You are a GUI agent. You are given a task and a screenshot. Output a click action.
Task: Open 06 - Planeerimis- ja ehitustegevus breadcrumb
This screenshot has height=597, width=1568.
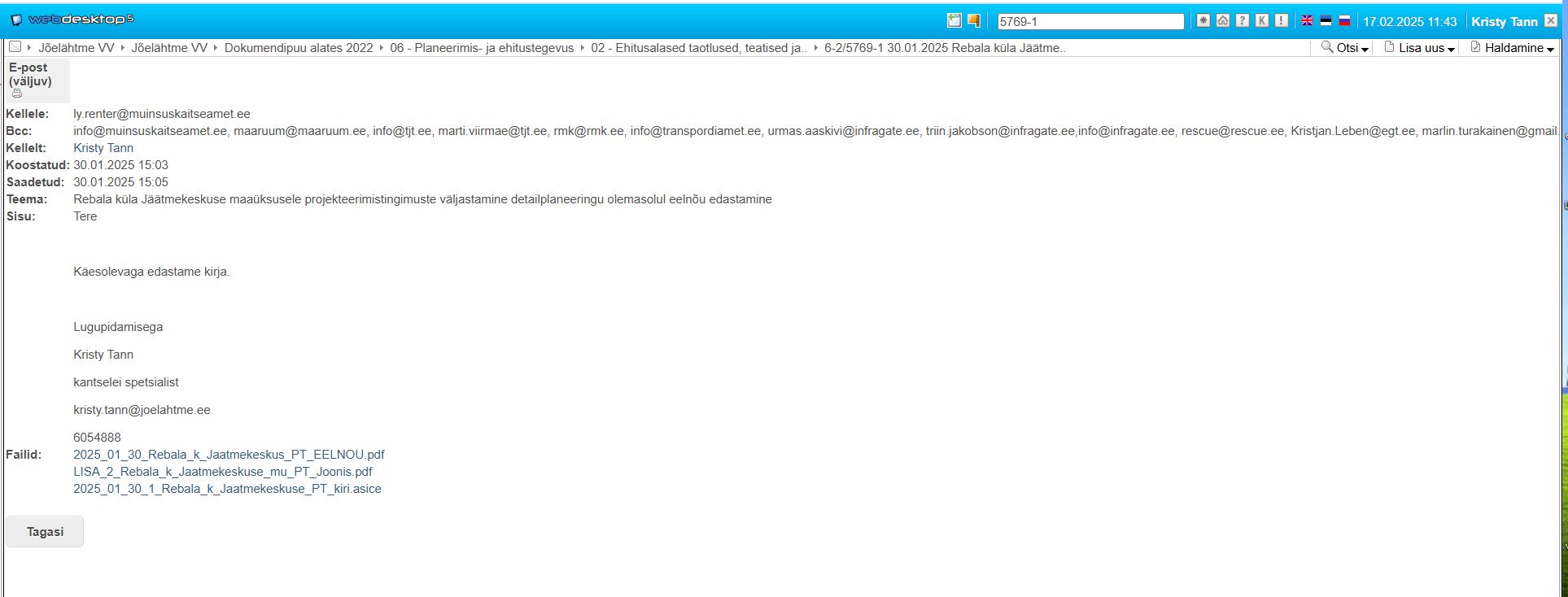pyautogui.click(x=482, y=48)
